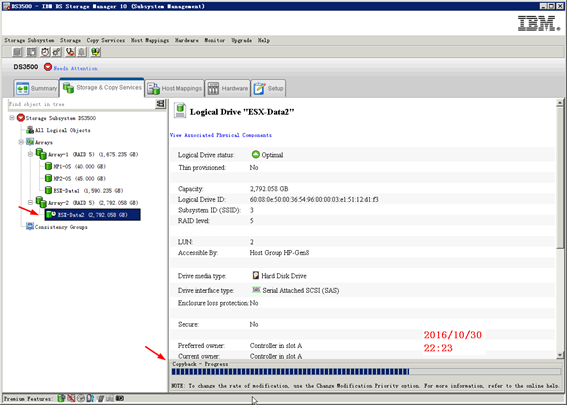The width and height of the screenshot is (567, 405).
Task: Switch to the Hardware tab
Action: [227, 88]
